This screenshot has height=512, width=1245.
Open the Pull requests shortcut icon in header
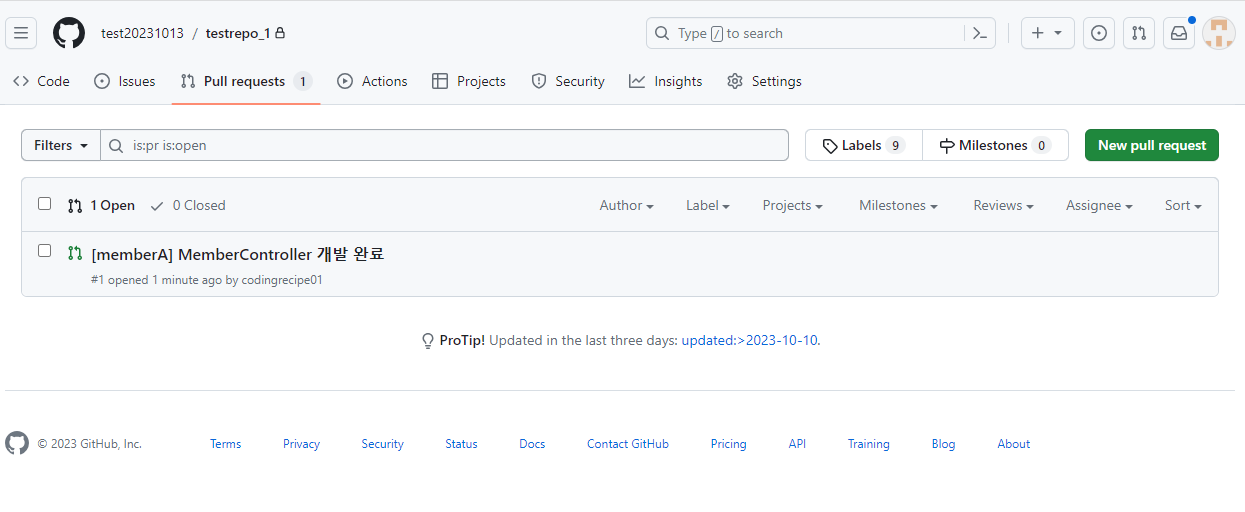pos(1139,33)
